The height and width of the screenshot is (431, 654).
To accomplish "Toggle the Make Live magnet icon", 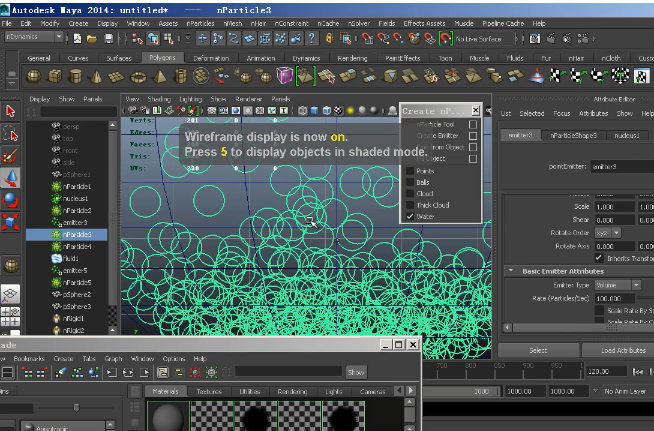I will 445,39.
